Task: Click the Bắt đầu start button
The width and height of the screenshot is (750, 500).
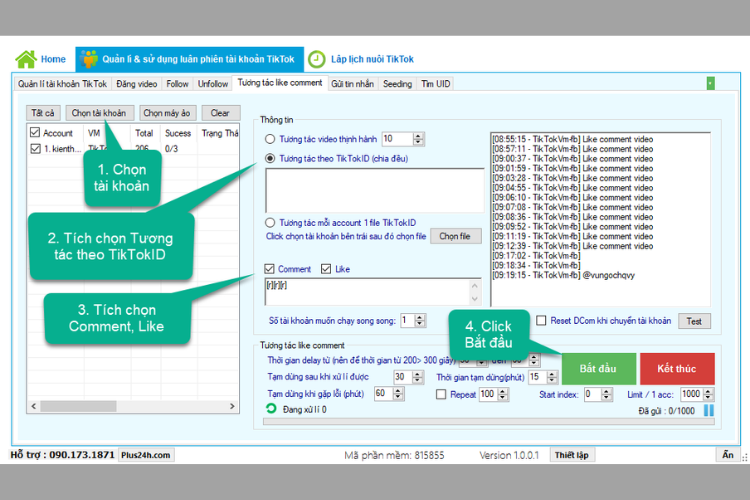Action: coord(599,368)
